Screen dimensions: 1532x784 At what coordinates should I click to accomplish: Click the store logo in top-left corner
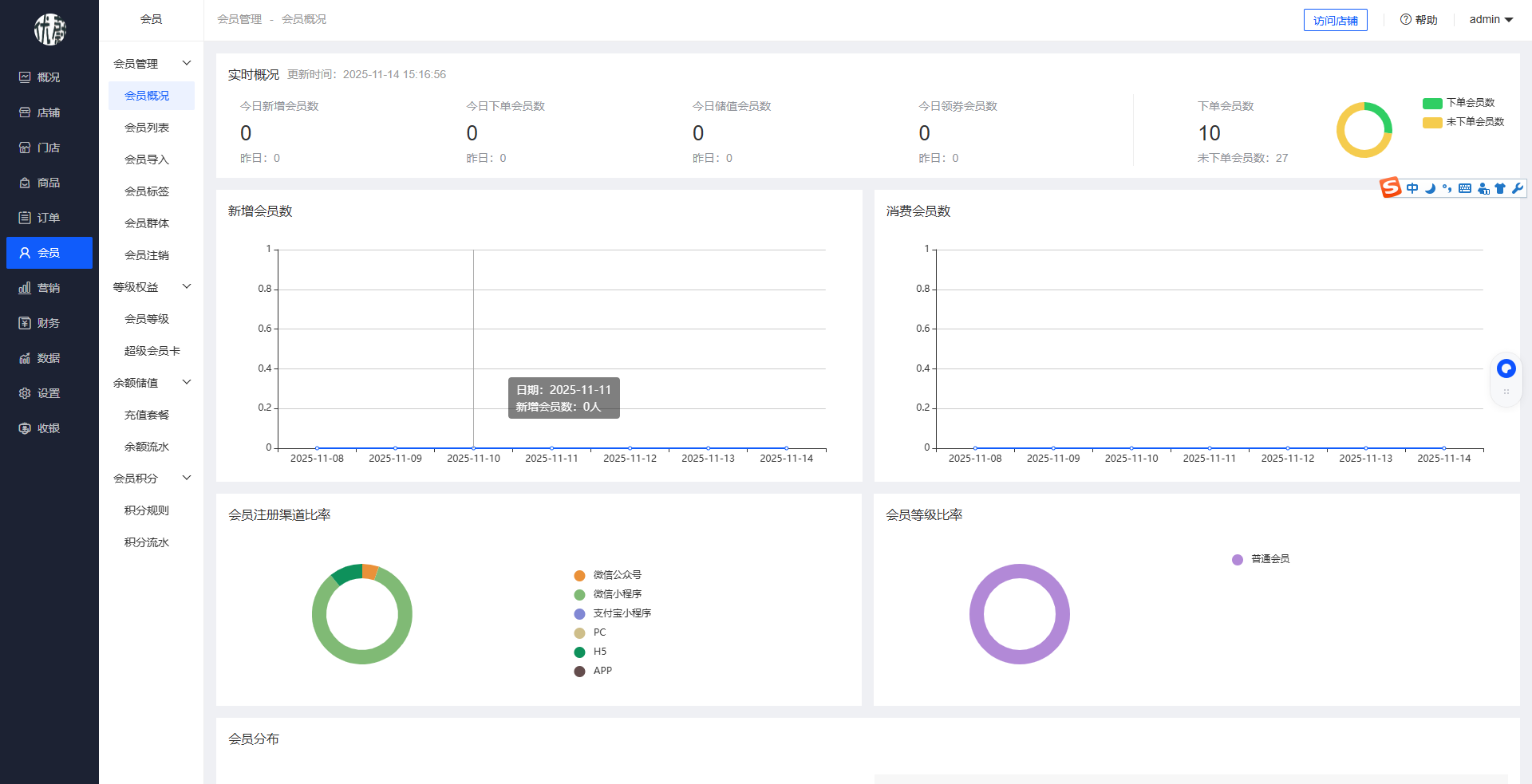(x=49, y=30)
